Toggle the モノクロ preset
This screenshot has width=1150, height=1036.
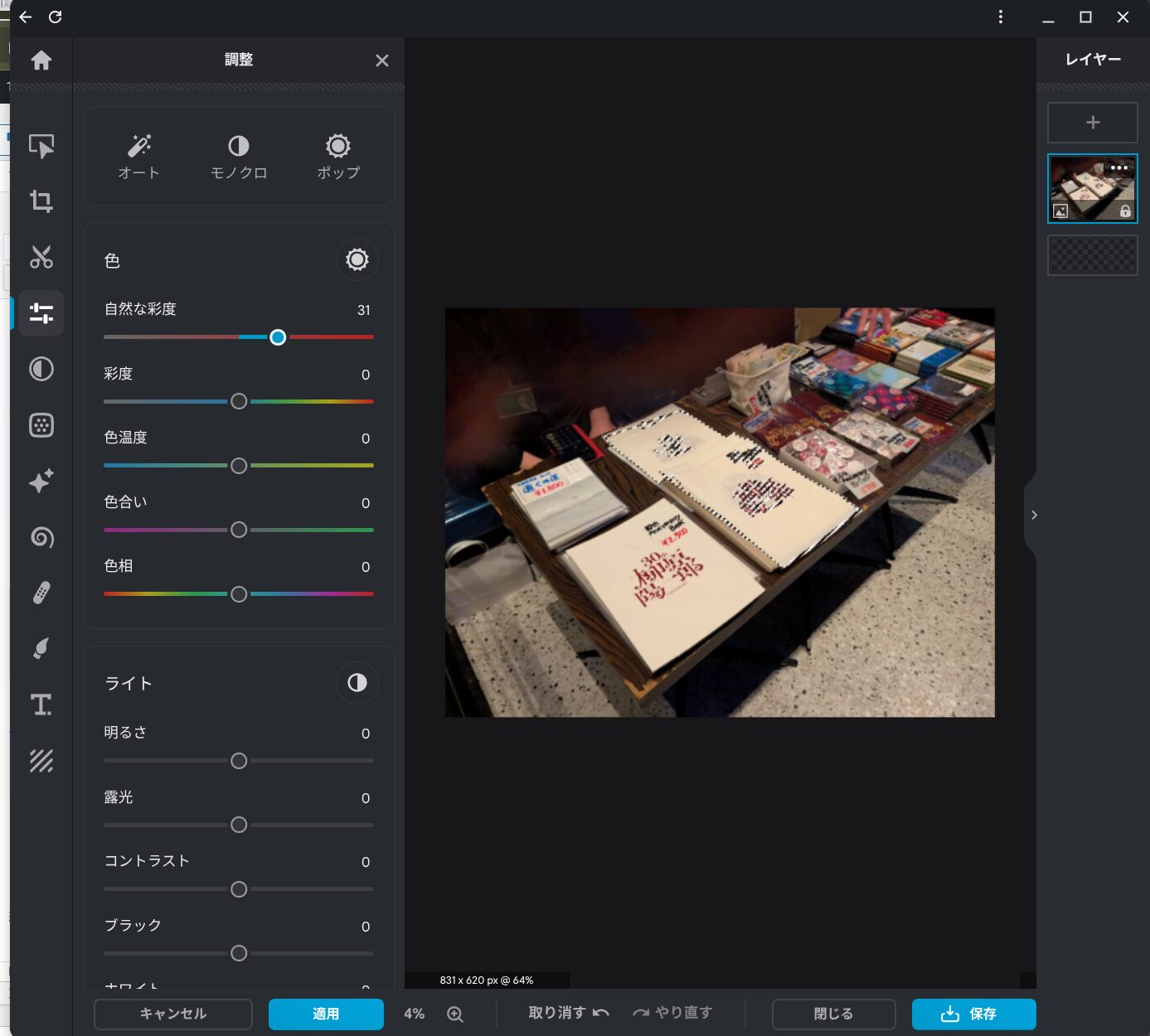(239, 156)
